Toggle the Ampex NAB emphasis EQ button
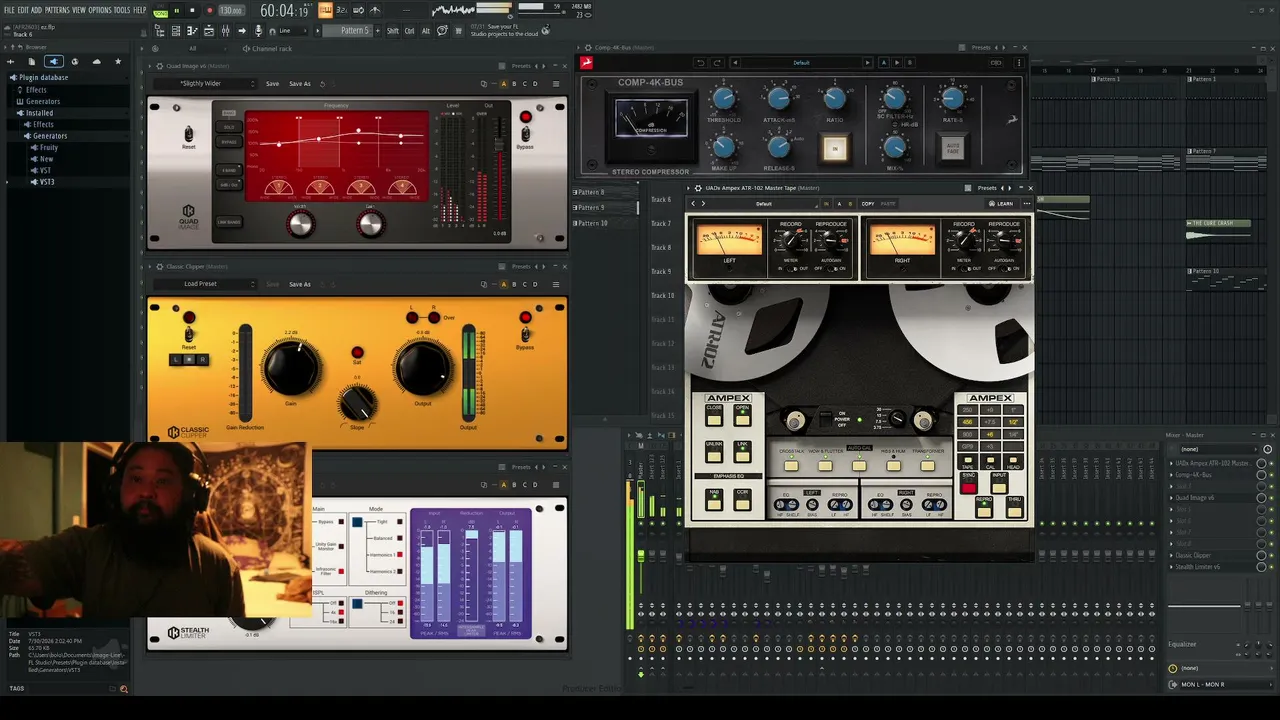 coord(714,503)
